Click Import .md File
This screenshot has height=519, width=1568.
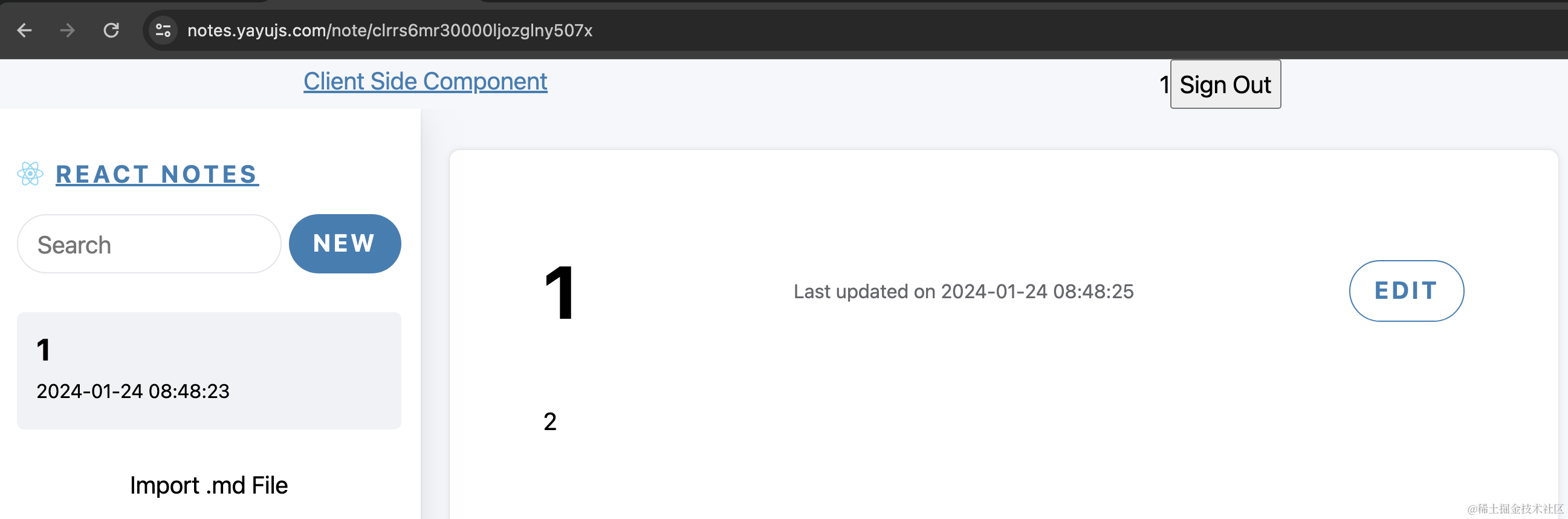coord(208,486)
